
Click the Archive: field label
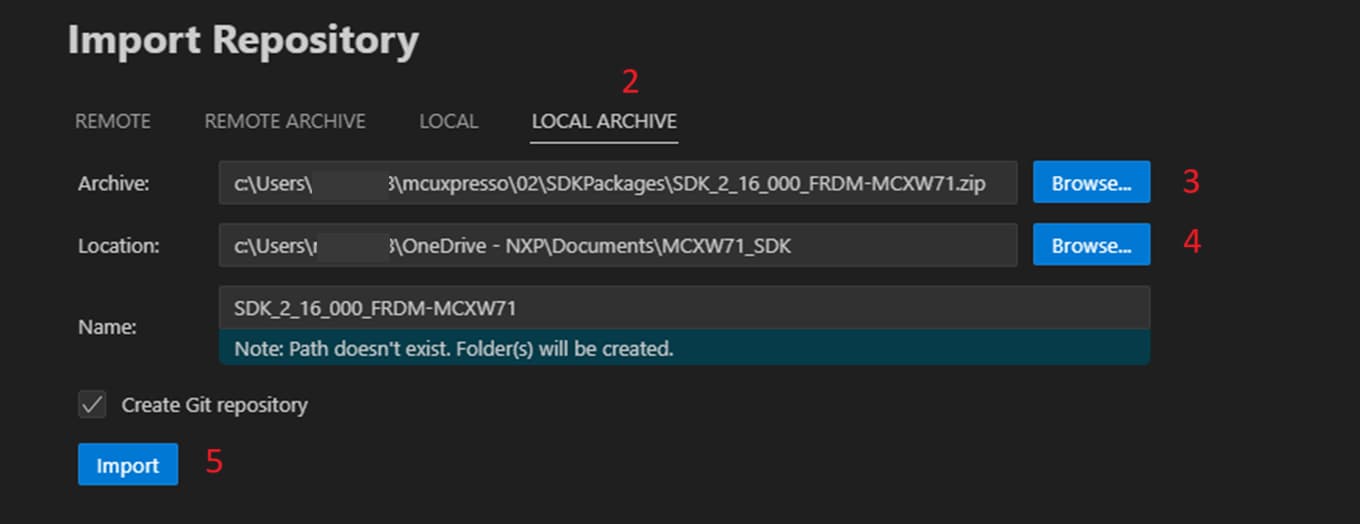tap(113, 183)
